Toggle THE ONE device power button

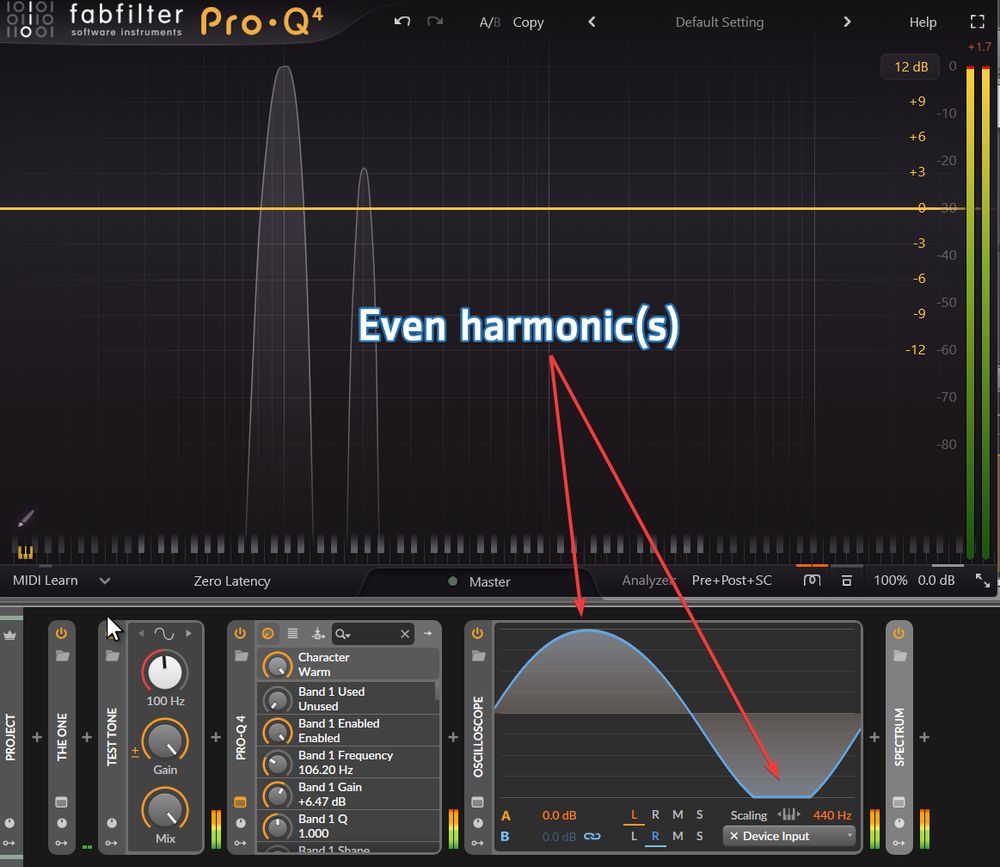pos(61,634)
